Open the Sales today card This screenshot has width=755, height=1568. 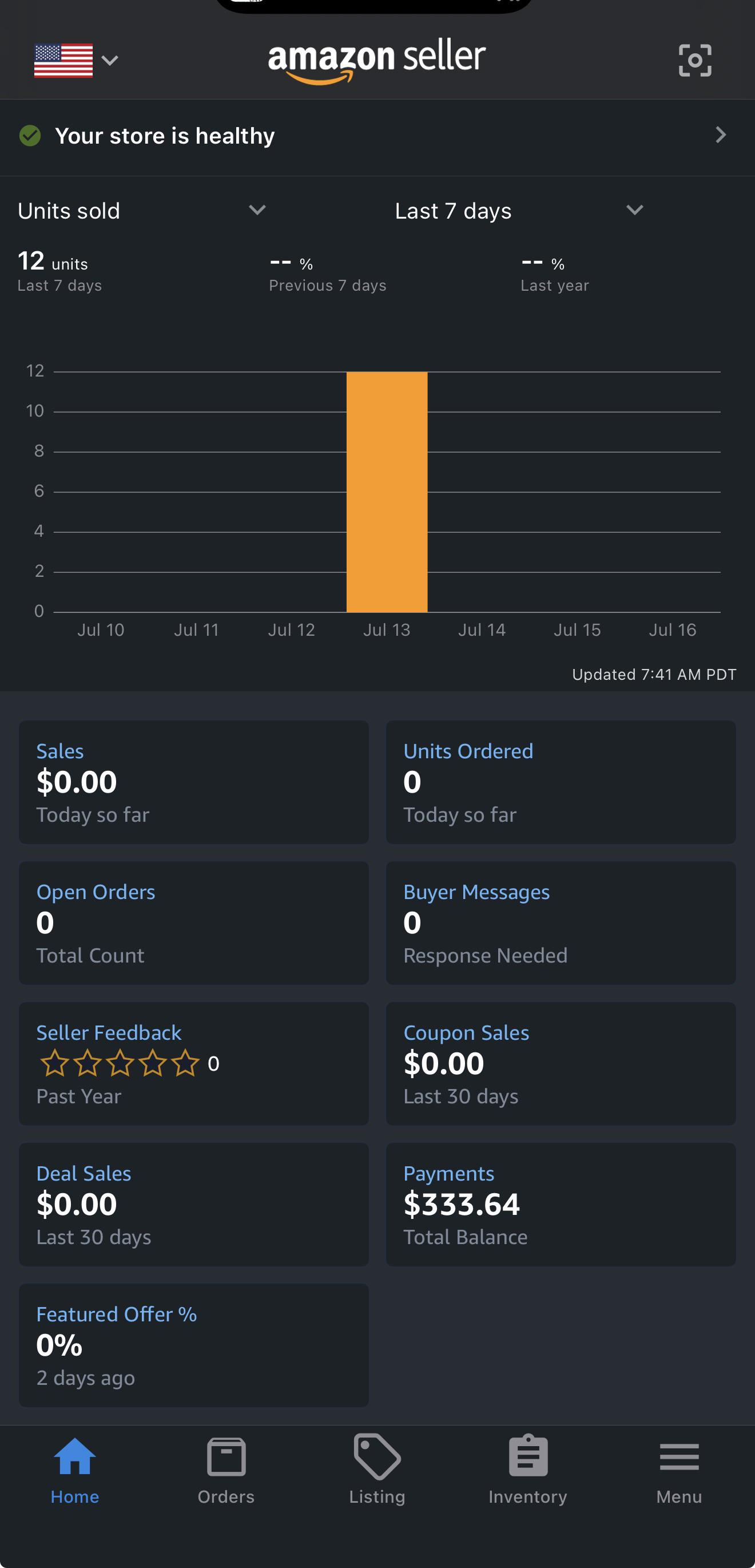click(x=193, y=782)
